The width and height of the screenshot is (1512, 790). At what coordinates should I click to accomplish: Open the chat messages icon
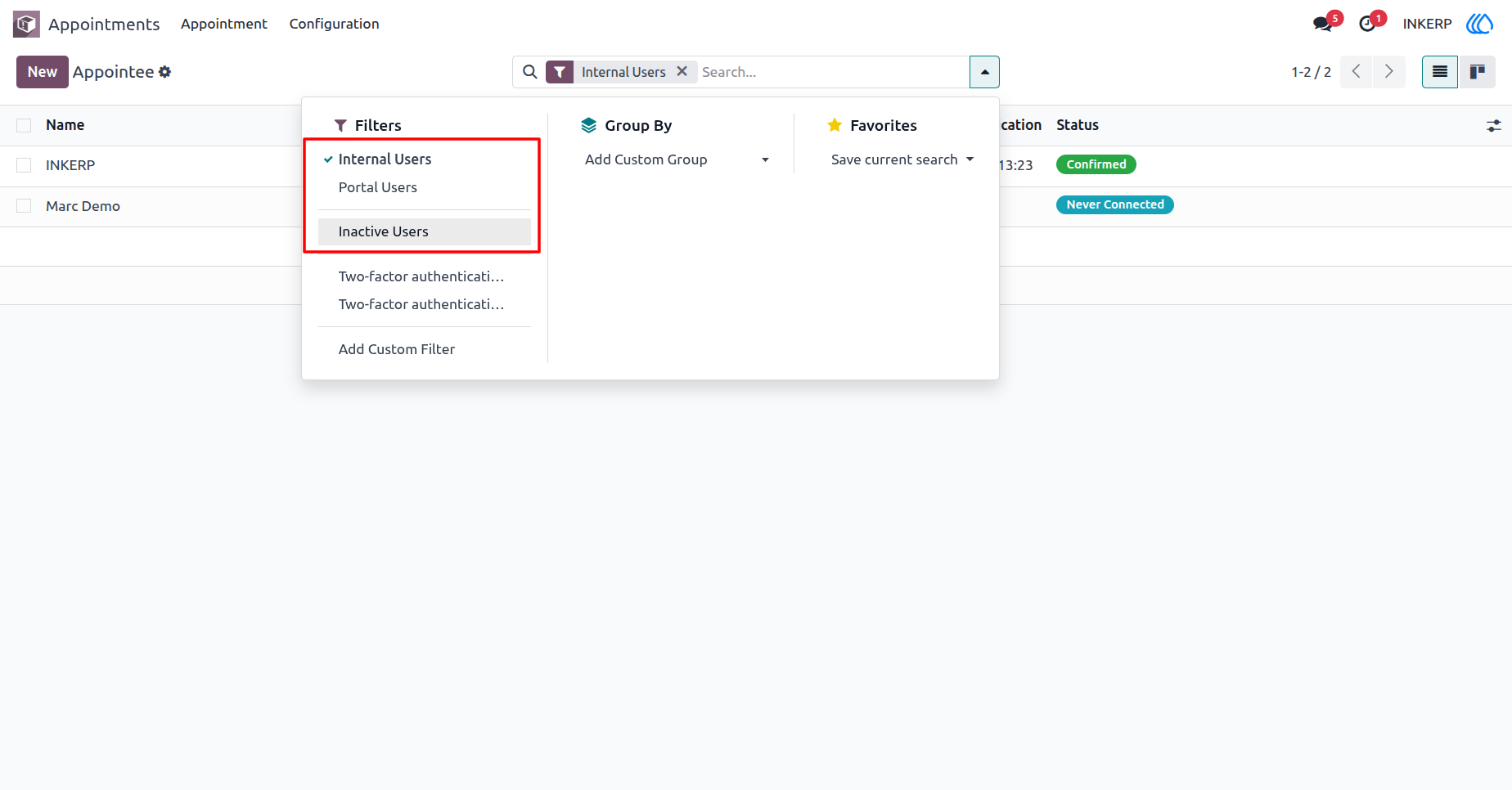1322,24
